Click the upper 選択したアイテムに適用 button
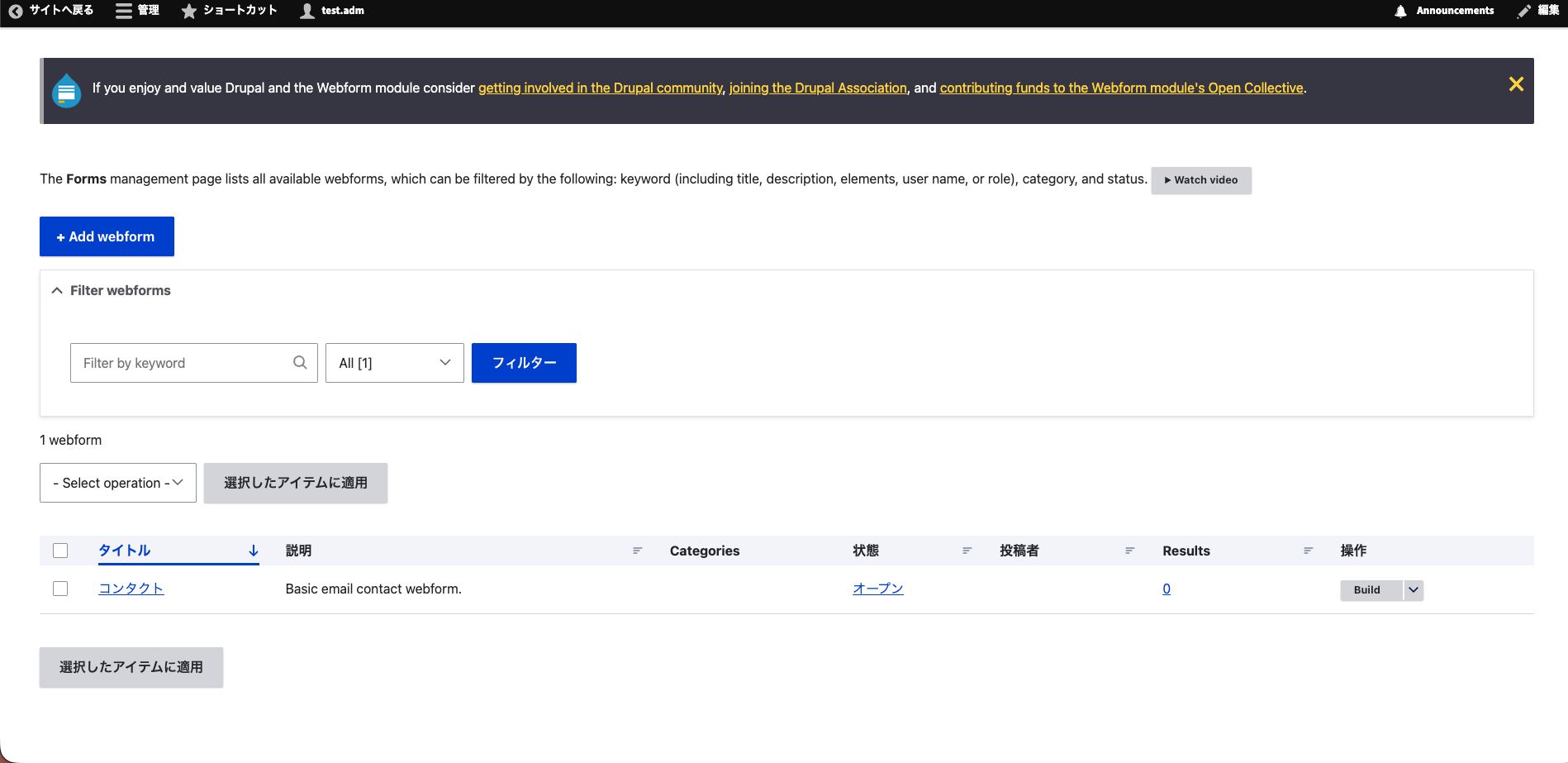 point(296,483)
